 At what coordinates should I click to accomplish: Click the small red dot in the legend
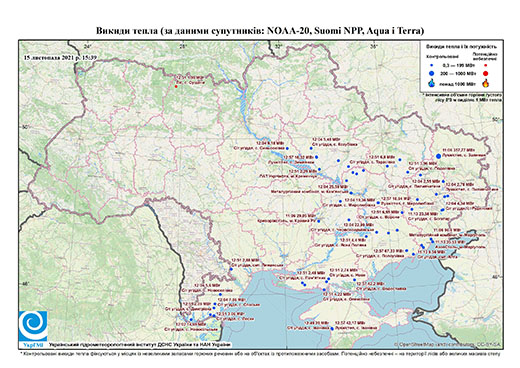point(486,65)
